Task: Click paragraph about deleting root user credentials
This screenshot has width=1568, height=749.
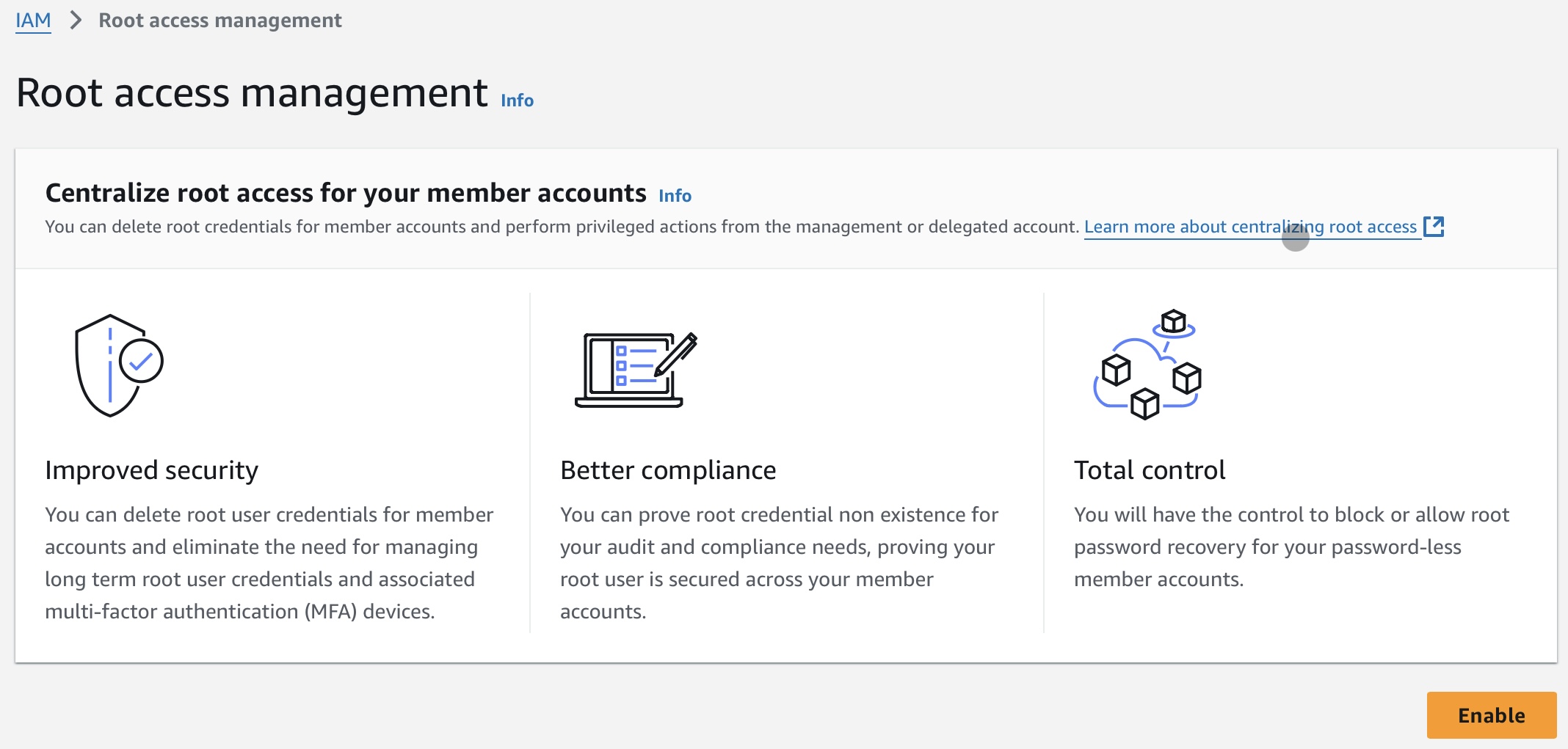Action: point(269,563)
